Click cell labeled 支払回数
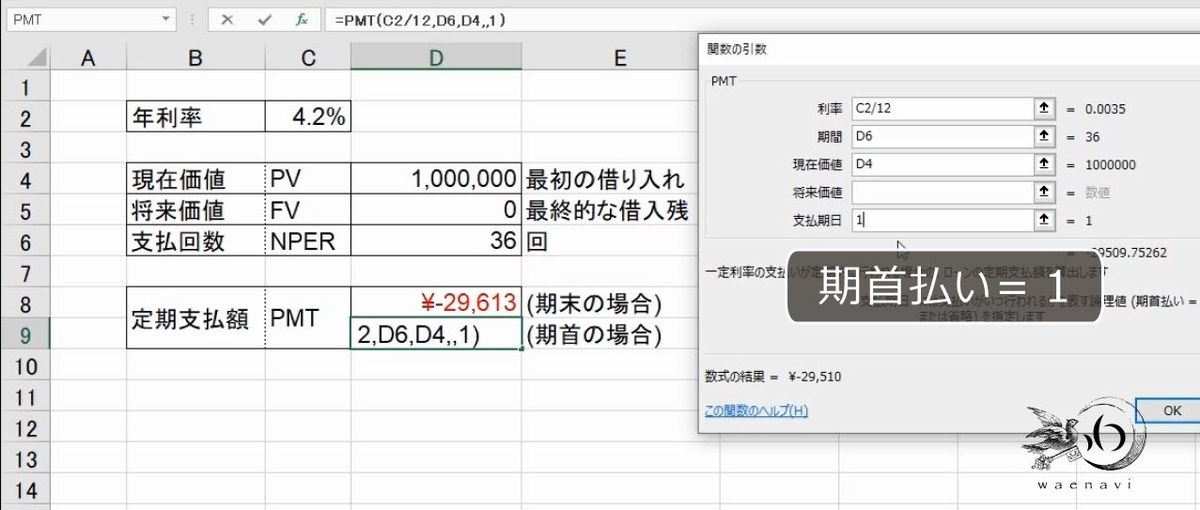 click(196, 242)
